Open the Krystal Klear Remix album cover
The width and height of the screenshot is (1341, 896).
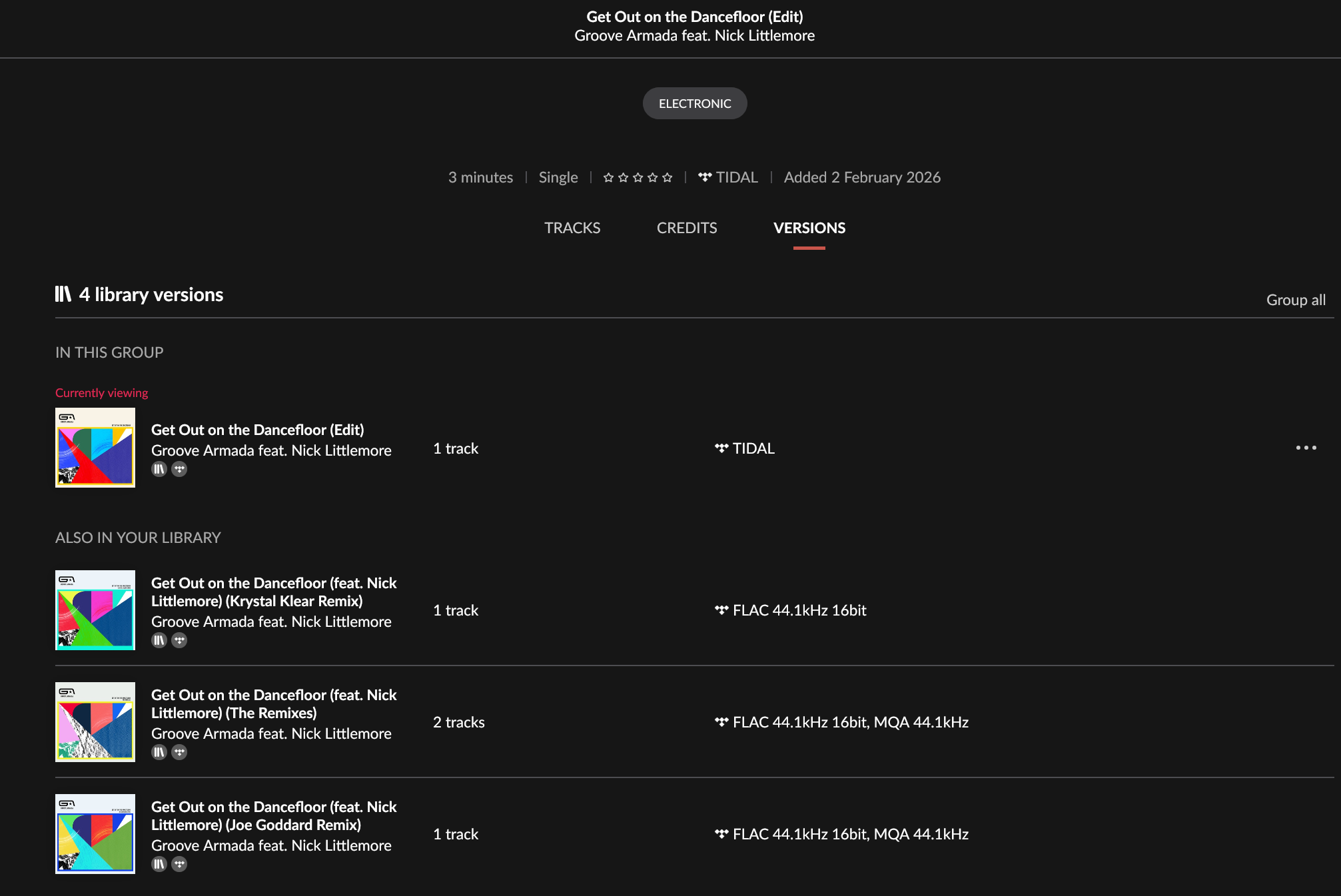pyautogui.click(x=95, y=610)
